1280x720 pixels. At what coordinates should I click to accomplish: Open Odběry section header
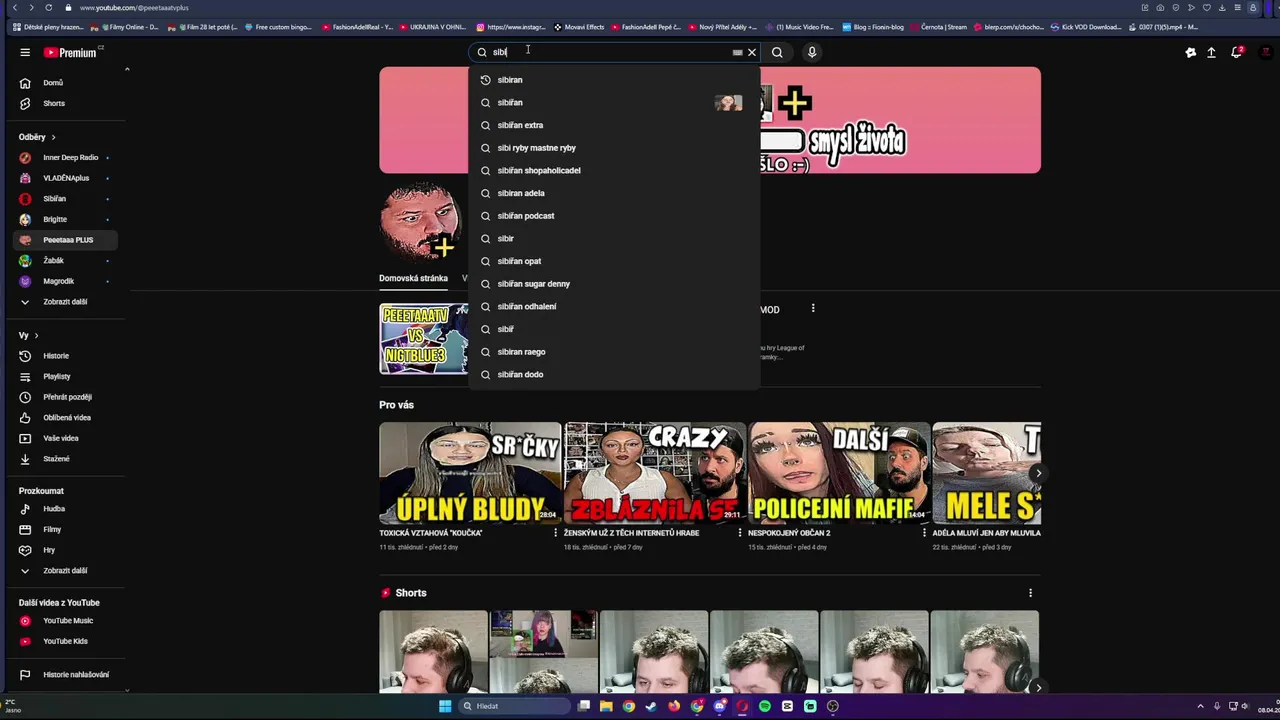click(x=37, y=137)
